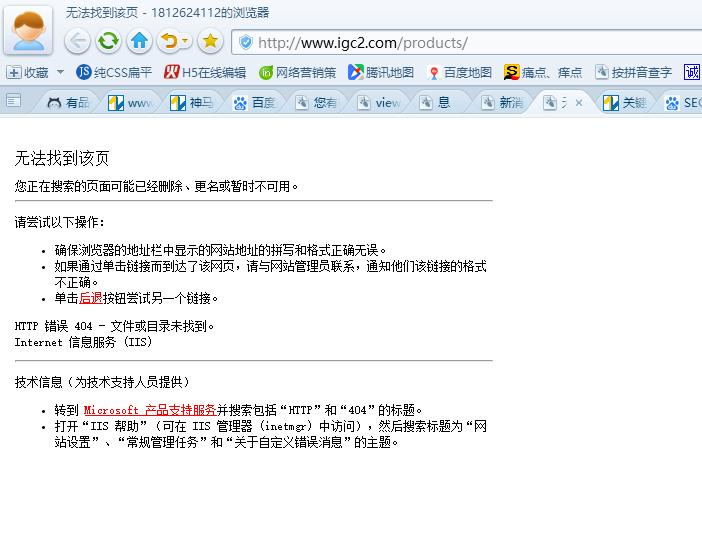Open the home page button

(139, 42)
